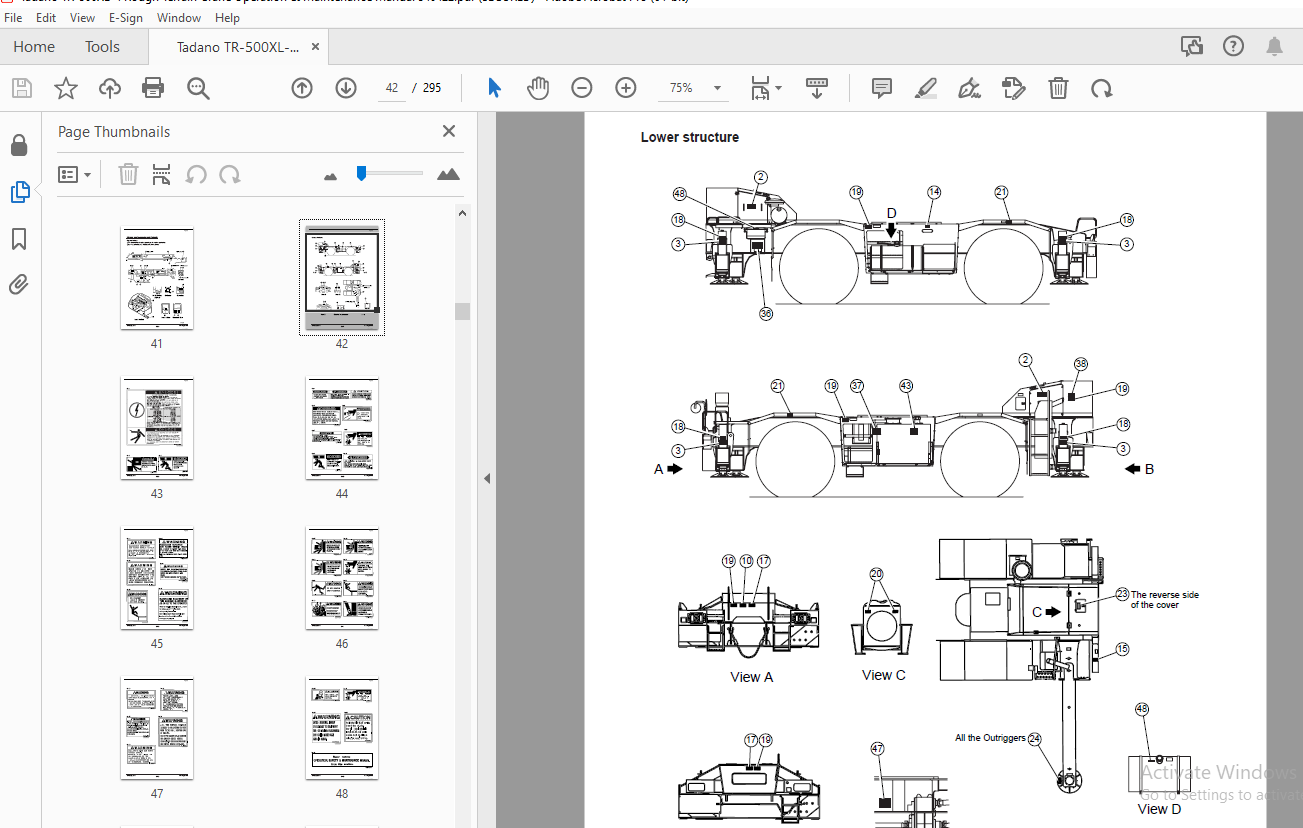This screenshot has height=828, width=1303.
Task: Switch to the Home tab
Action: [x=34, y=47]
